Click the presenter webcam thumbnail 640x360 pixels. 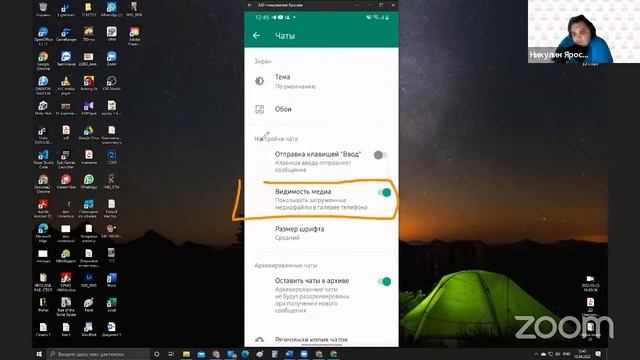[584, 31]
